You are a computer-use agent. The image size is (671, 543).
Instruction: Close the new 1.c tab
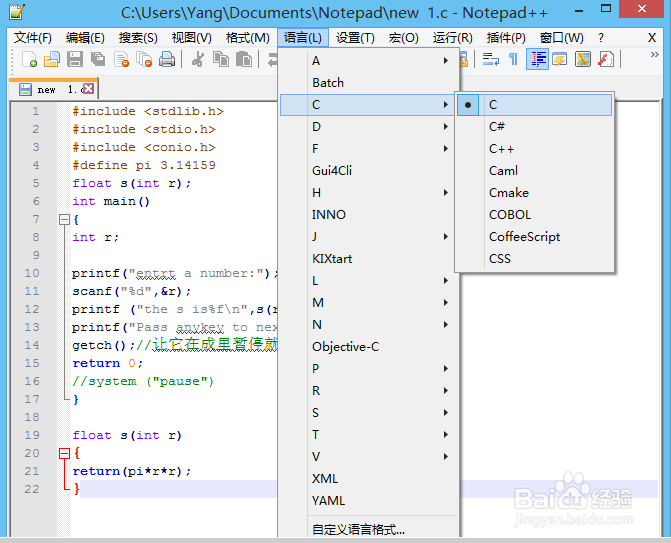click(88, 89)
